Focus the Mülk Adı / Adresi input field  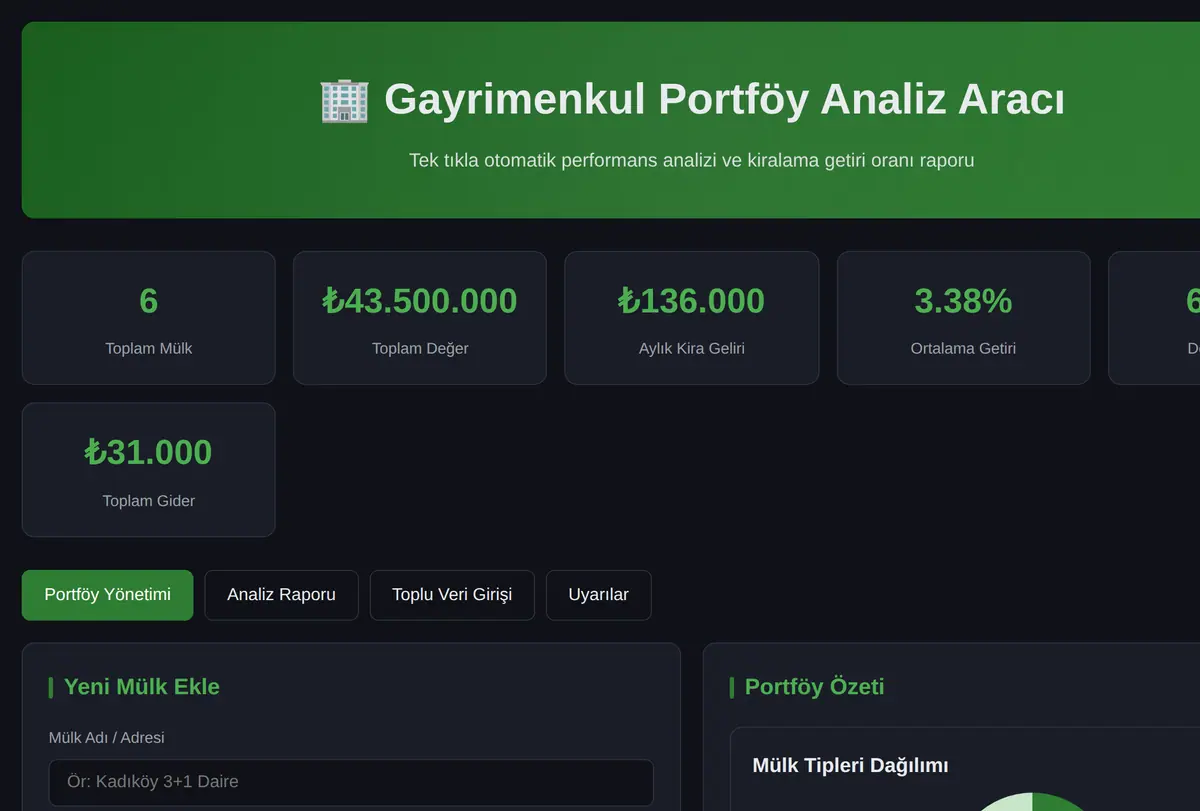click(351, 782)
